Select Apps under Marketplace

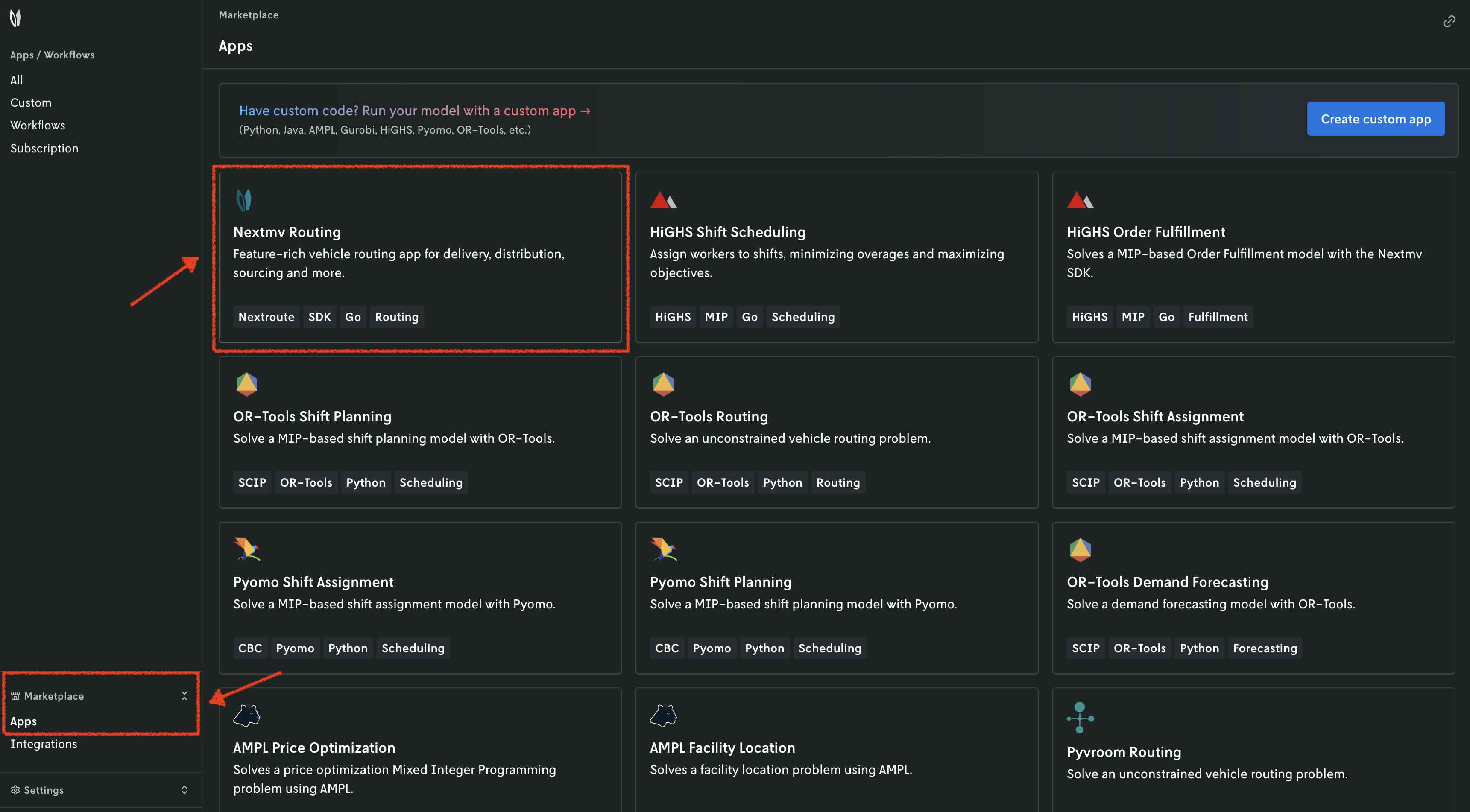(x=23, y=721)
